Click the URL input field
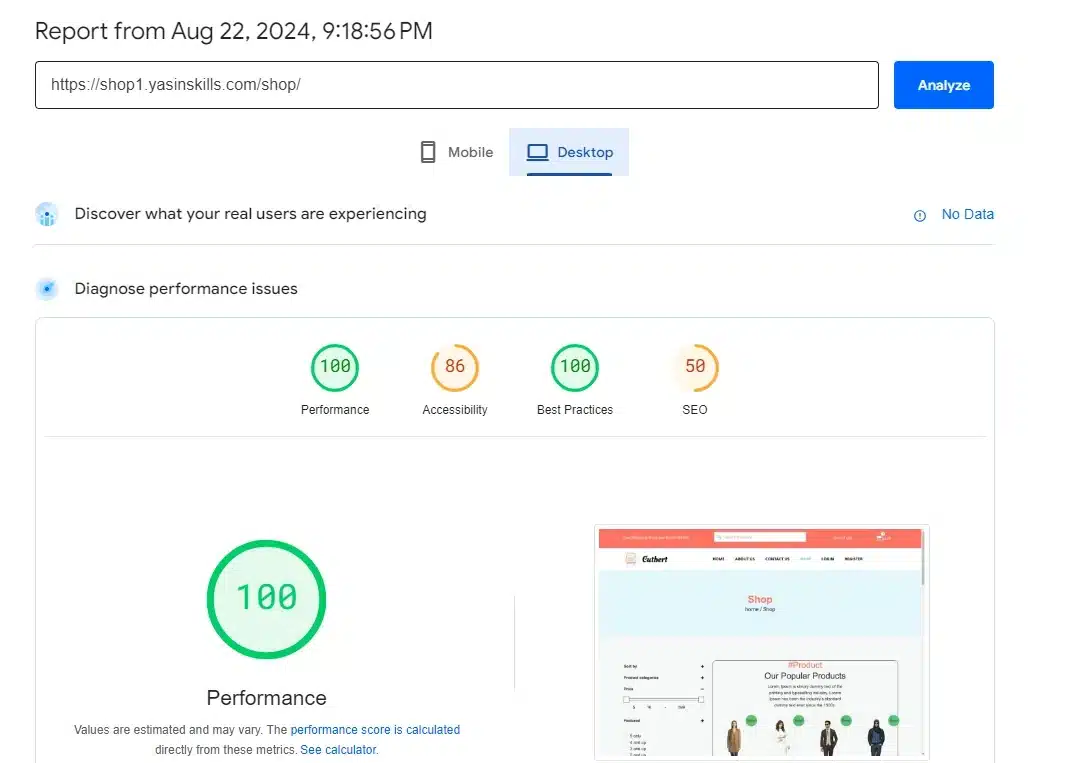Image resolution: width=1086 pixels, height=763 pixels. 456,85
